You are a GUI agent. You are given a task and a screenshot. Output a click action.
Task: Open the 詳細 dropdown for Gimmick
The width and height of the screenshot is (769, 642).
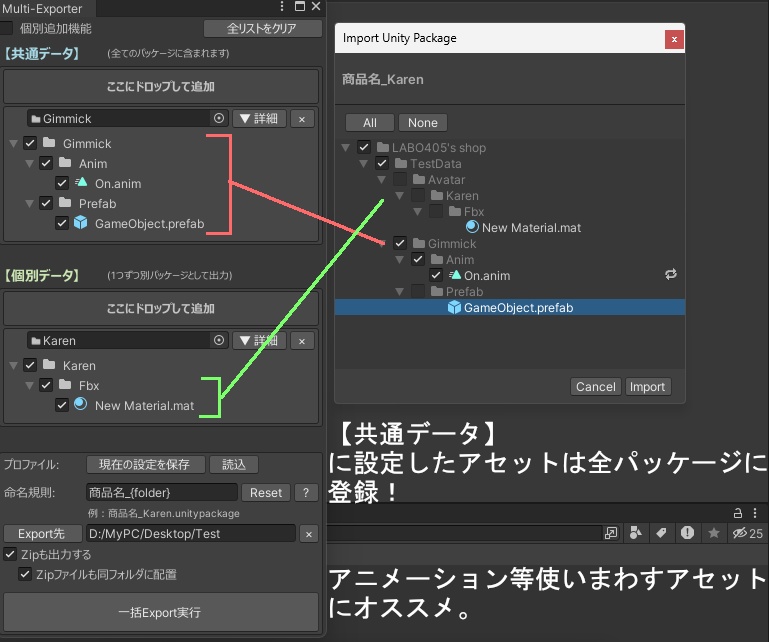coord(259,119)
